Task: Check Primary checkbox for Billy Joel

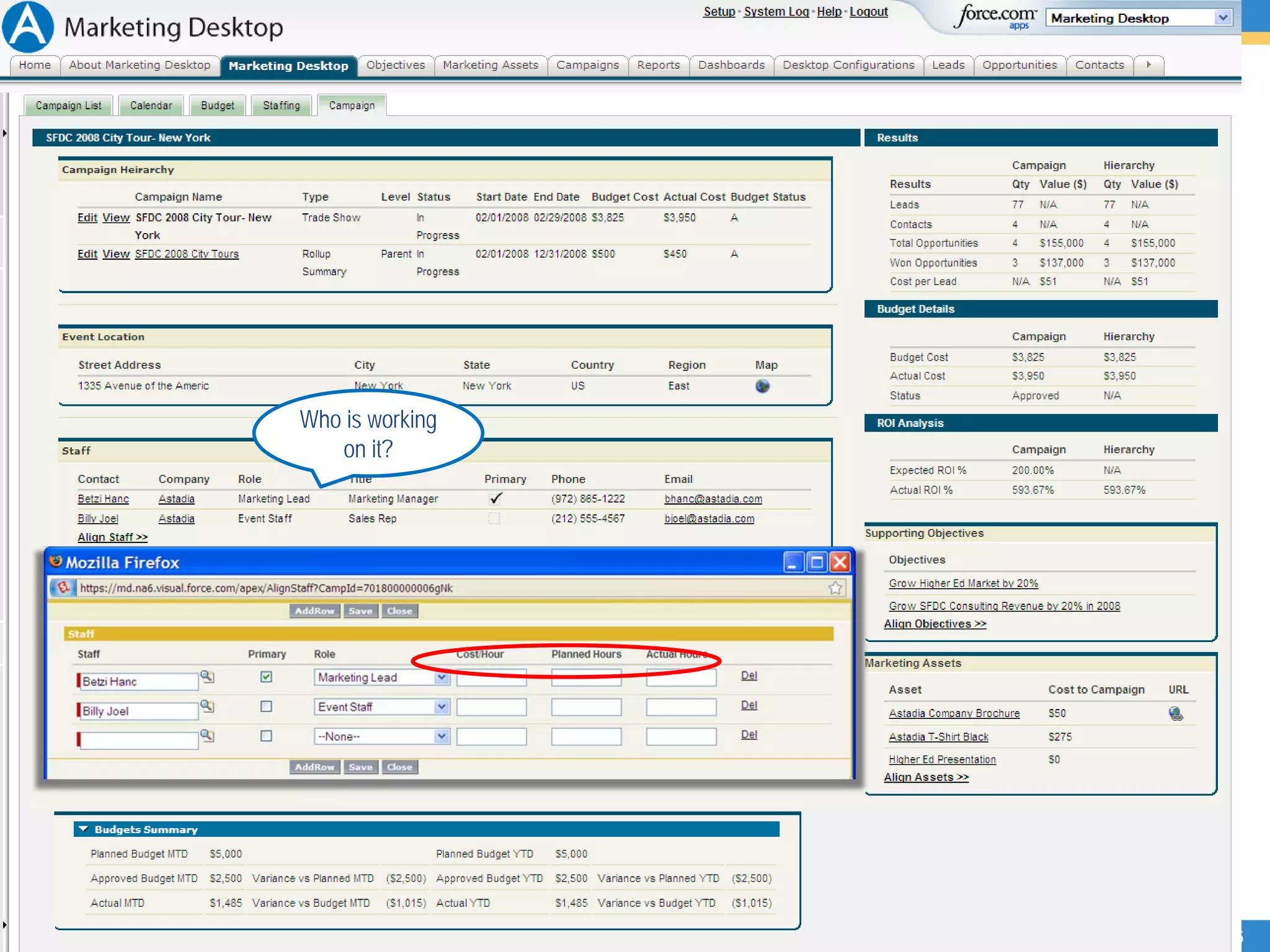Action: pyautogui.click(x=266, y=707)
